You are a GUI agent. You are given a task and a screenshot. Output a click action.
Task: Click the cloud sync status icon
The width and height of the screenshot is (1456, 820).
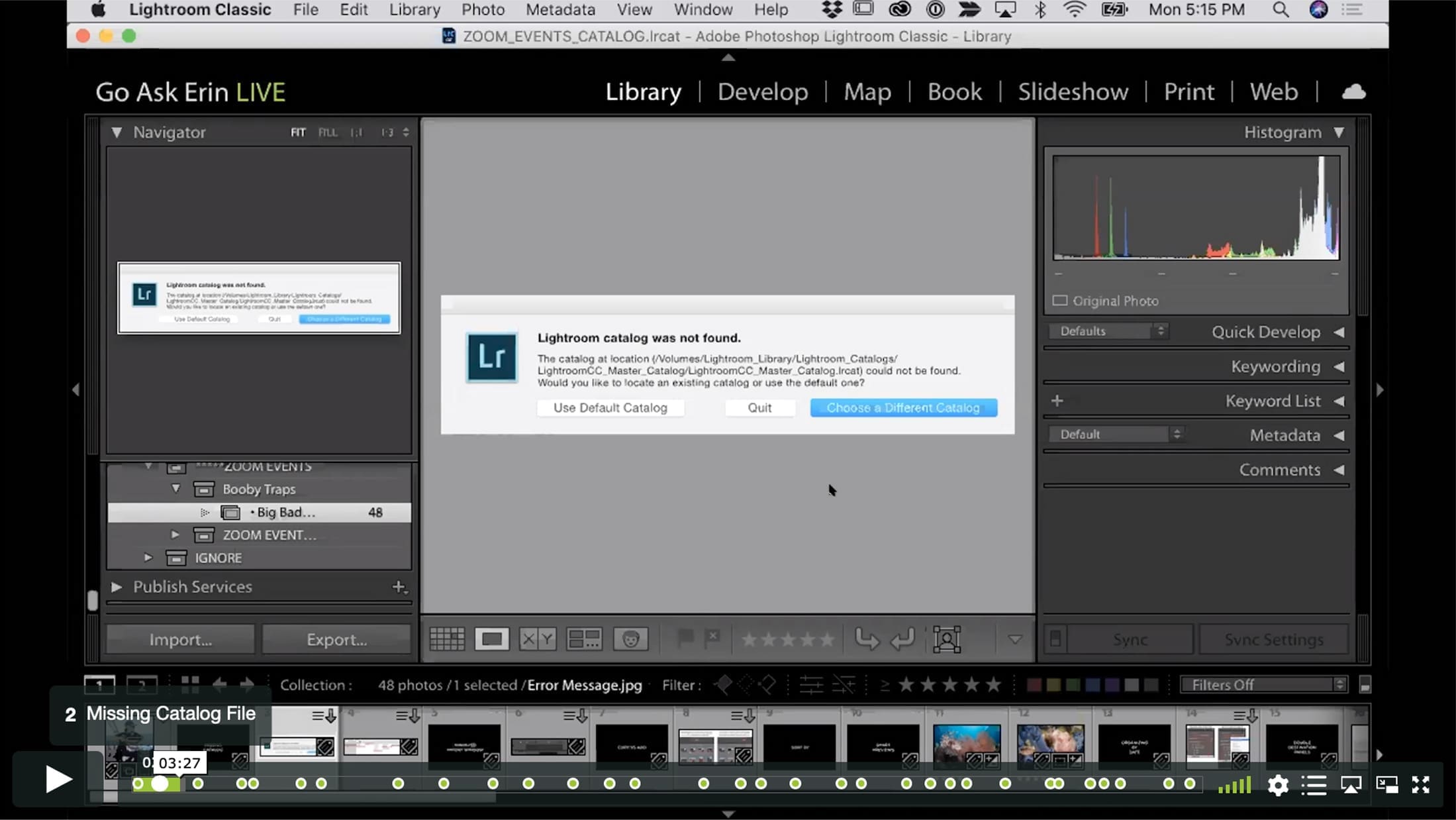[x=1353, y=91]
